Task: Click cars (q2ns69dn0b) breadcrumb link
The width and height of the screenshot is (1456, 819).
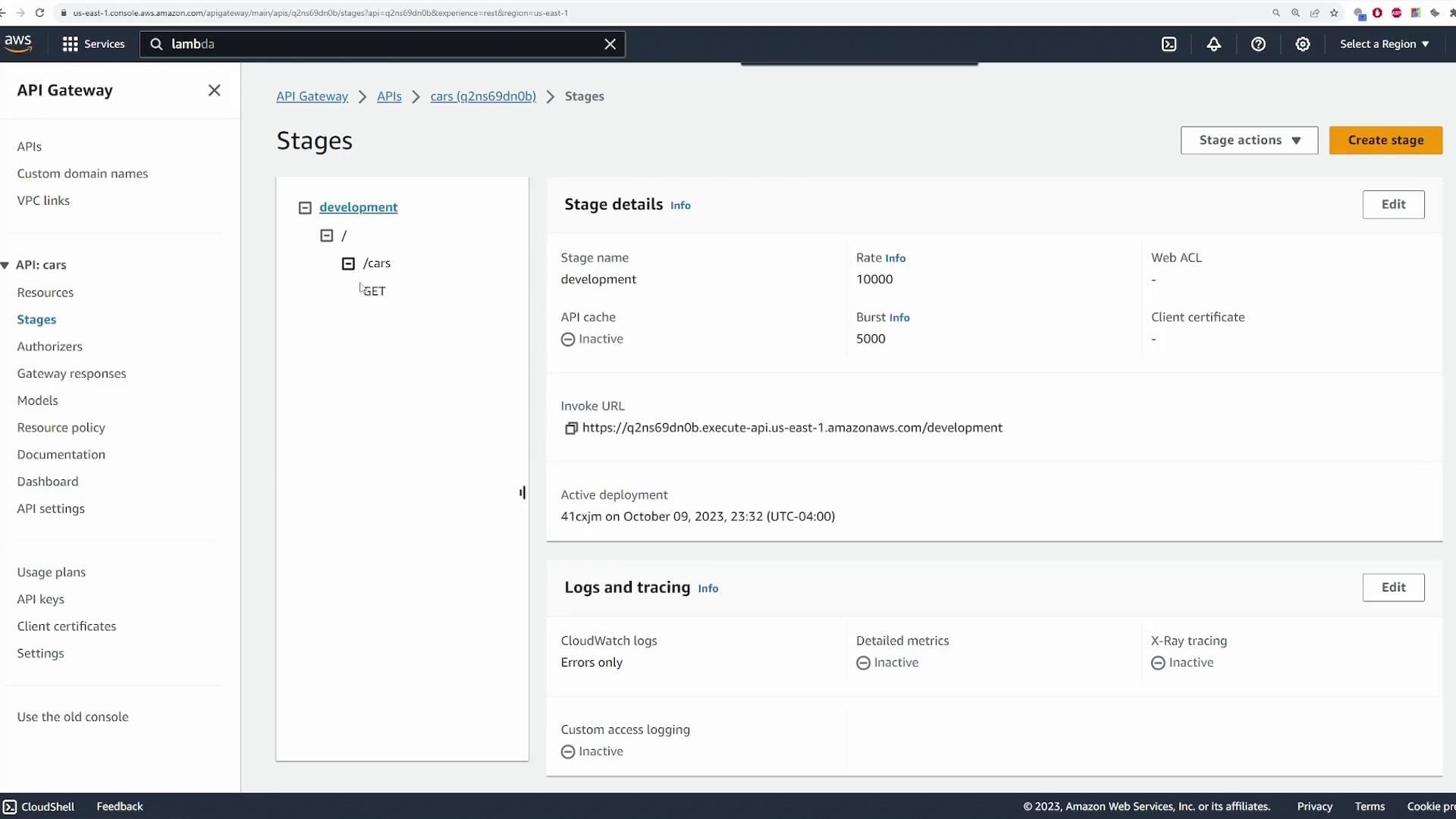Action: 483,96
